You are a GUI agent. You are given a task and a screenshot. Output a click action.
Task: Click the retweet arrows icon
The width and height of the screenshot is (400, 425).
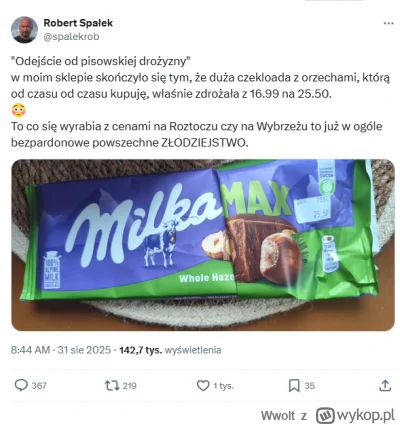(112, 386)
